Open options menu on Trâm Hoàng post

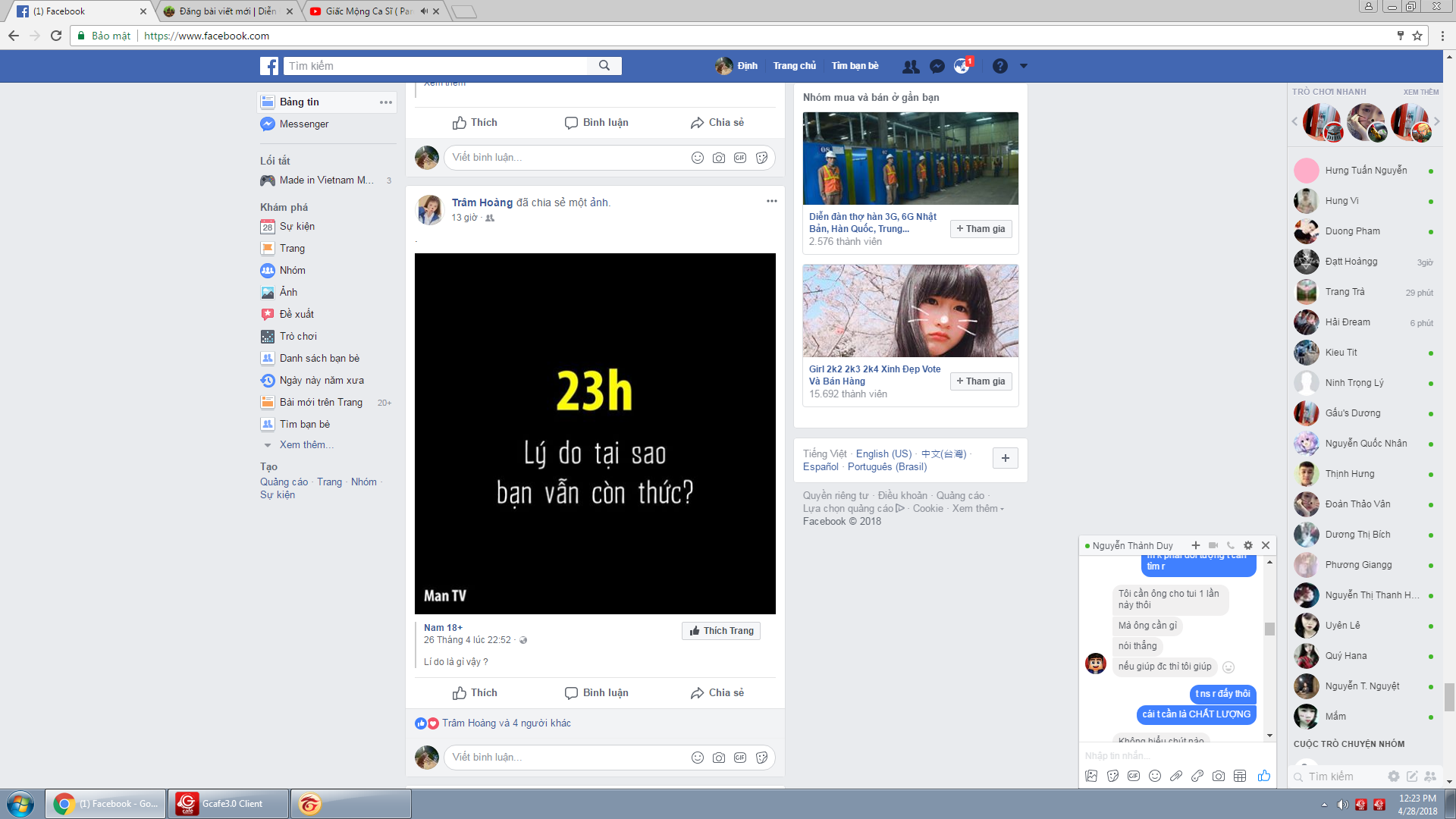tap(771, 201)
